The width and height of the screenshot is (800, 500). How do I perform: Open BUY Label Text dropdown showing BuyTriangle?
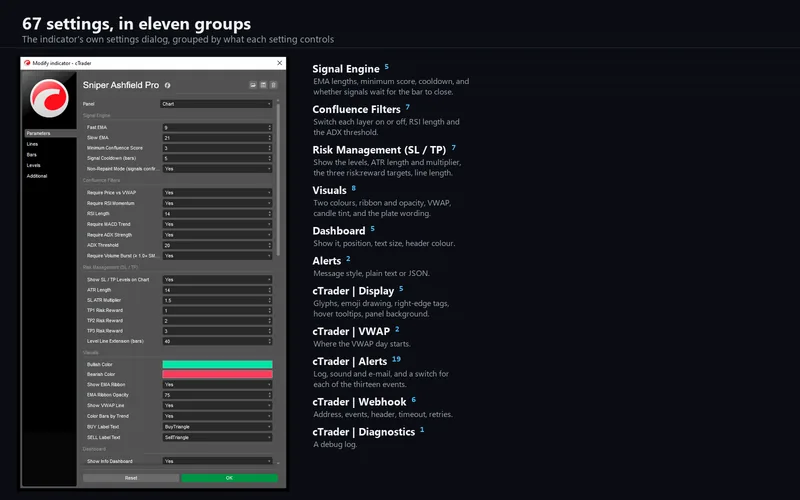pos(217,427)
